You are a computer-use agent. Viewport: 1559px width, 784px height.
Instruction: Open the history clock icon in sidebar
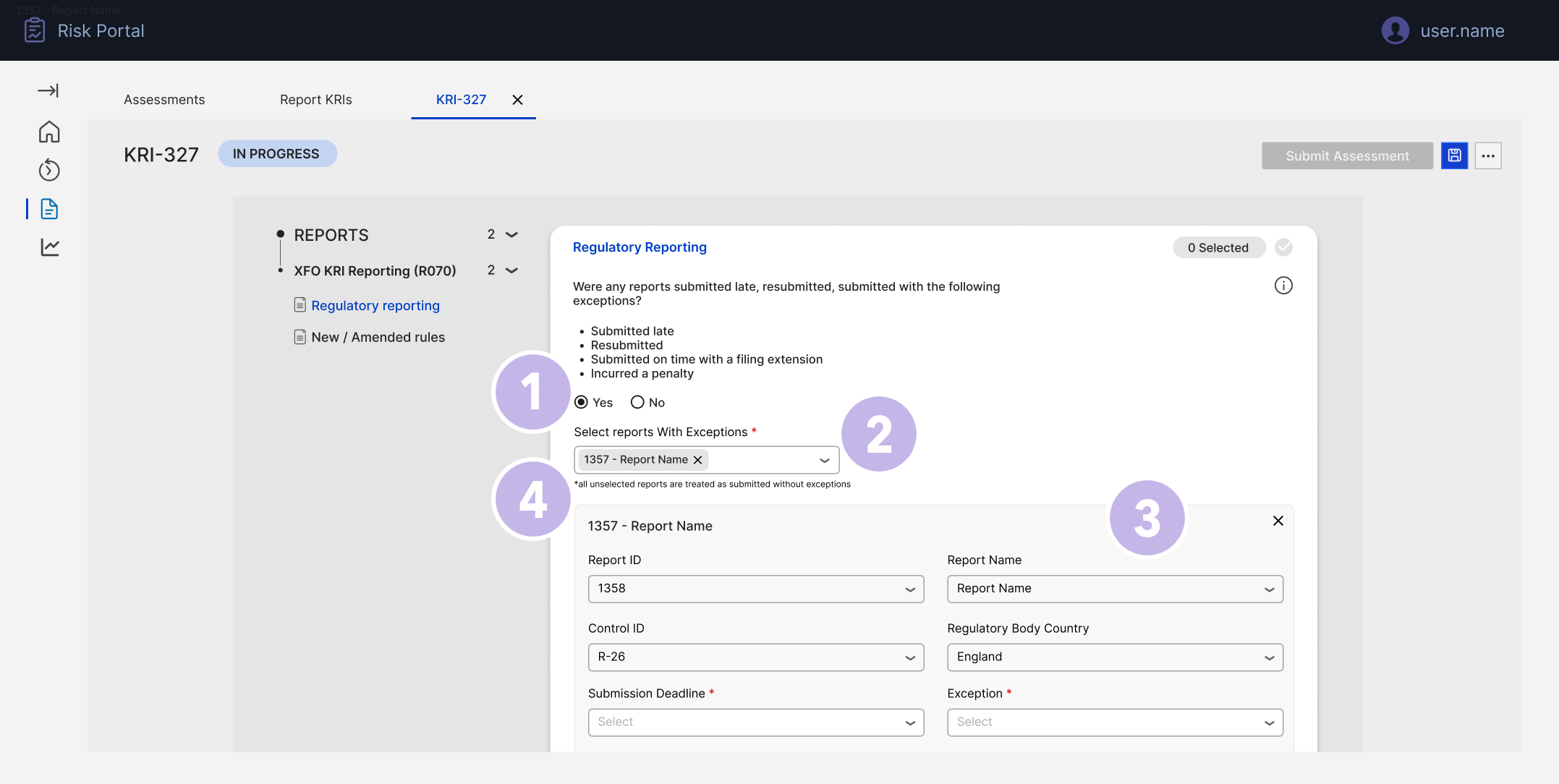tap(49, 170)
